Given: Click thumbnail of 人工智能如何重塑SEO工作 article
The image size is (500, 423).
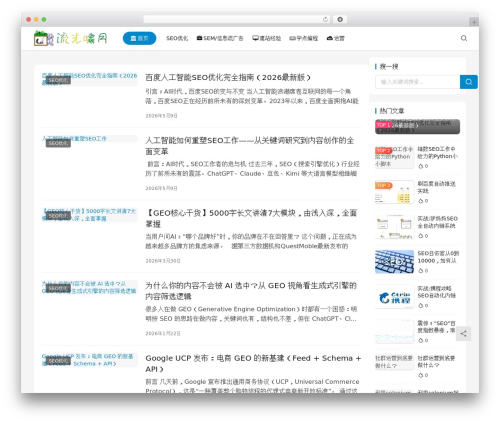Looking at the screenshot, I should (x=90, y=140).
